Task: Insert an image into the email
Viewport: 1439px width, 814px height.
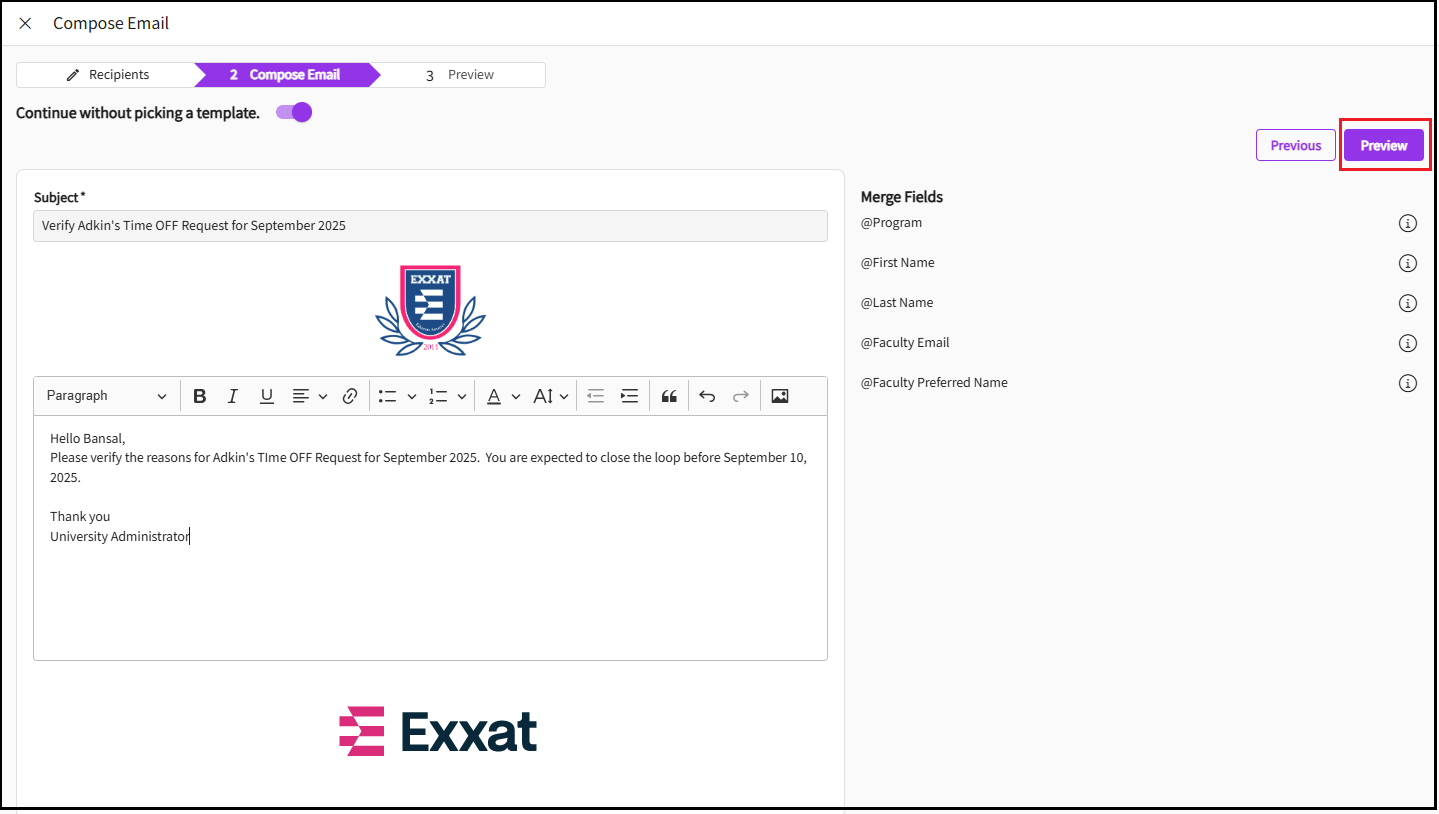Action: pos(780,396)
